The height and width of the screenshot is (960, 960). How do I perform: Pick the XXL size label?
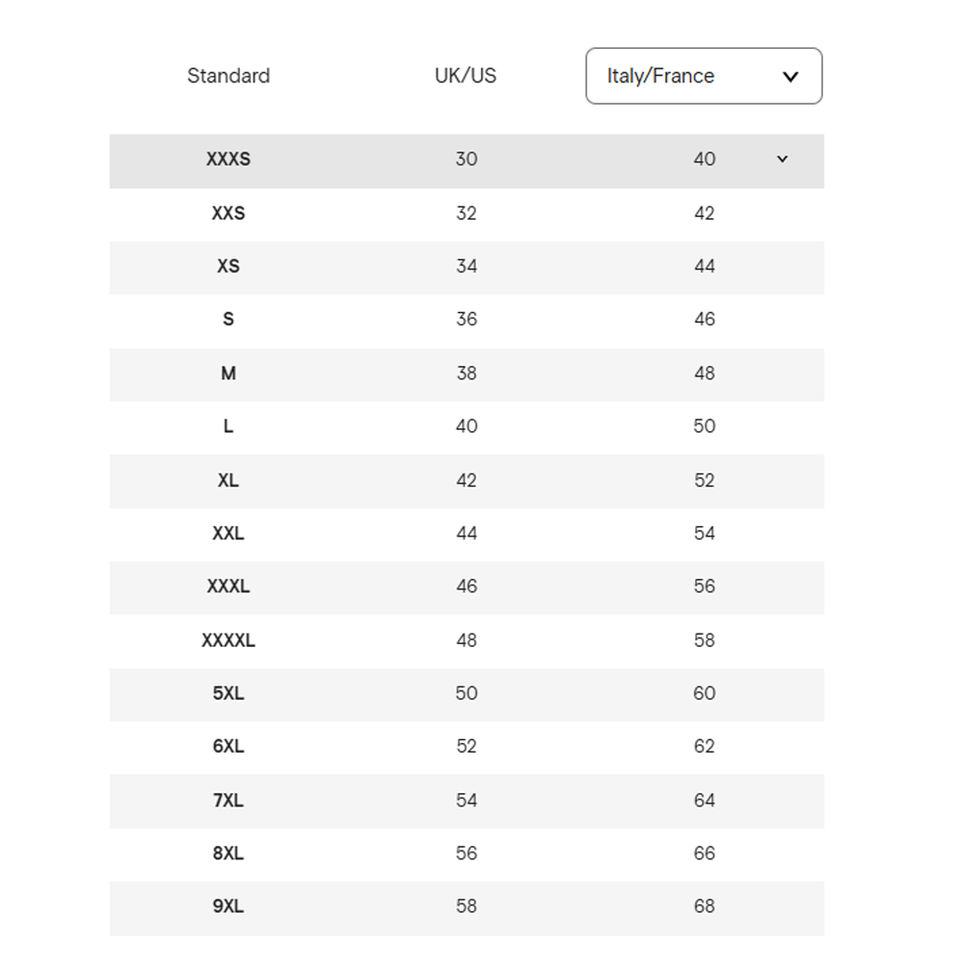[x=228, y=533]
